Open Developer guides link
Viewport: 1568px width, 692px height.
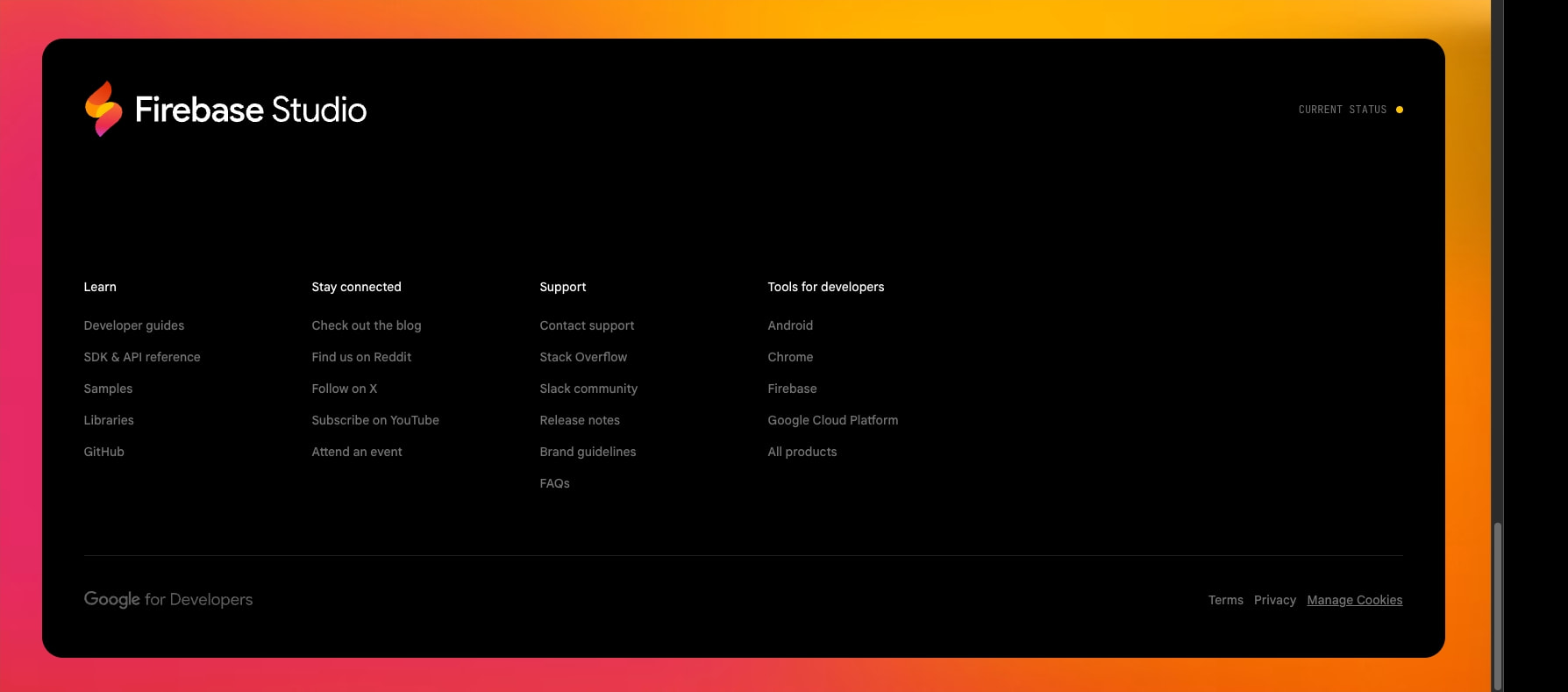pyautogui.click(x=134, y=325)
